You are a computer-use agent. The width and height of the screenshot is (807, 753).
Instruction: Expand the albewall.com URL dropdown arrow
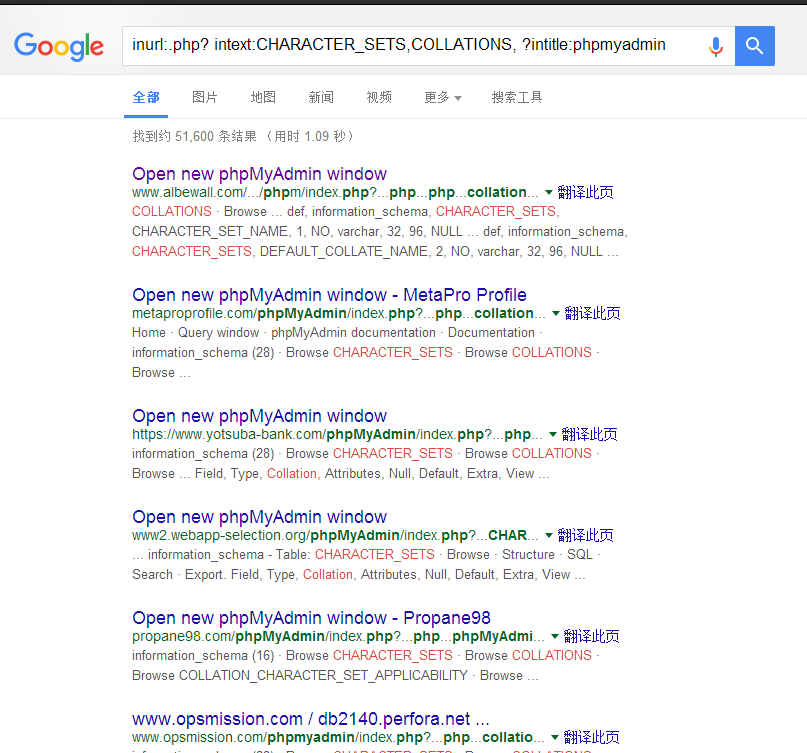pos(549,192)
